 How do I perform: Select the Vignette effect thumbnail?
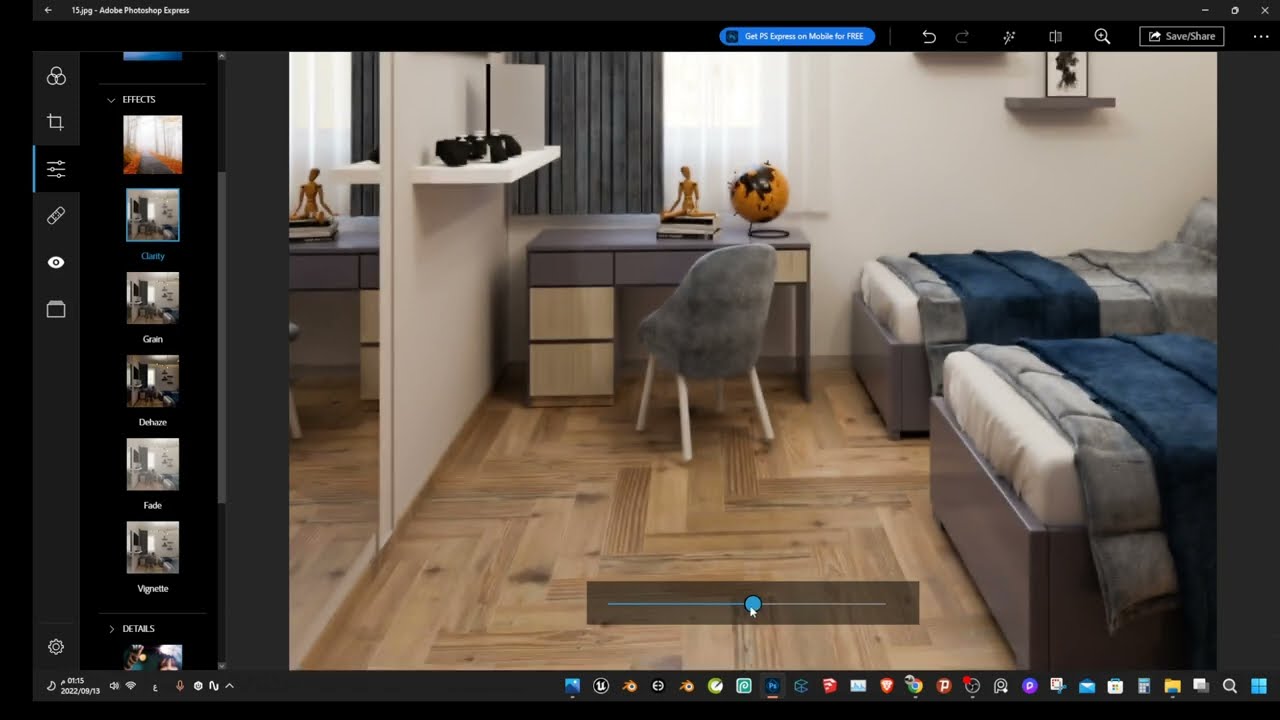click(153, 547)
